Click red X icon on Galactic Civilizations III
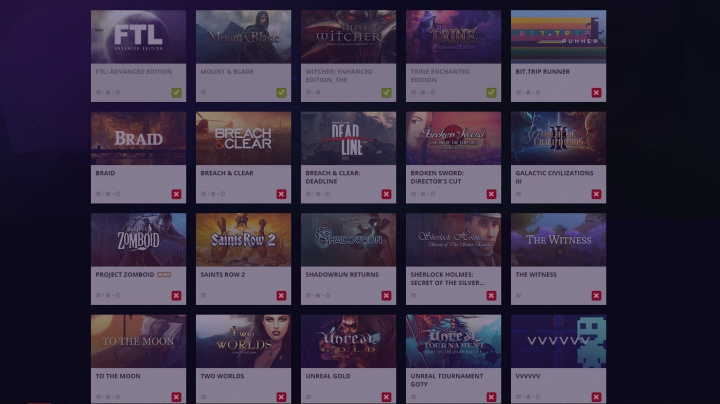Image resolution: width=720 pixels, height=404 pixels. 596,194
